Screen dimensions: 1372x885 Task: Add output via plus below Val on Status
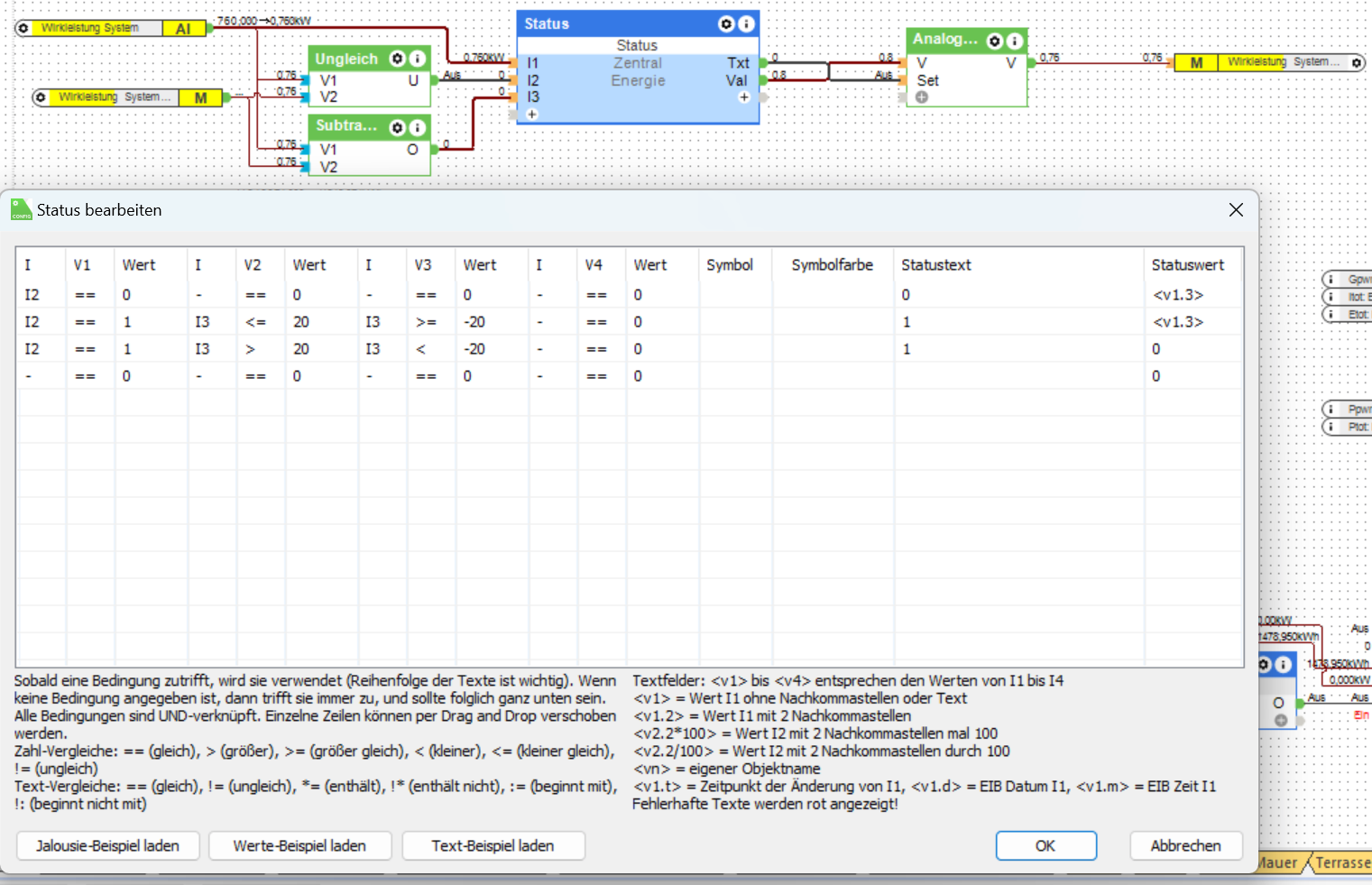(744, 97)
